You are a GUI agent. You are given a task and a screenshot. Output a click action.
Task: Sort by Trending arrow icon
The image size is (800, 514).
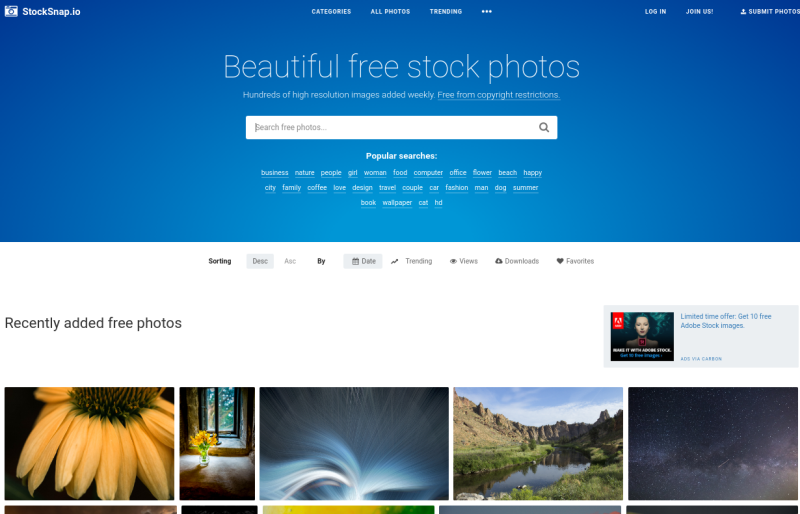tap(394, 261)
